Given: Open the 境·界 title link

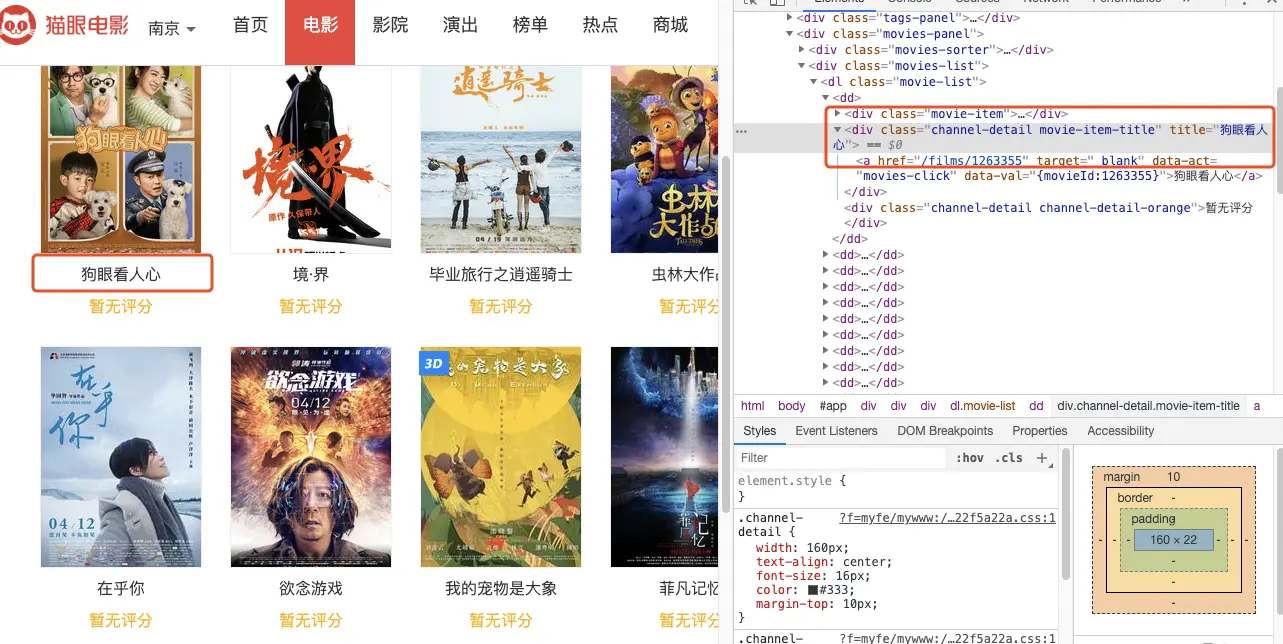Looking at the screenshot, I should (x=311, y=274).
